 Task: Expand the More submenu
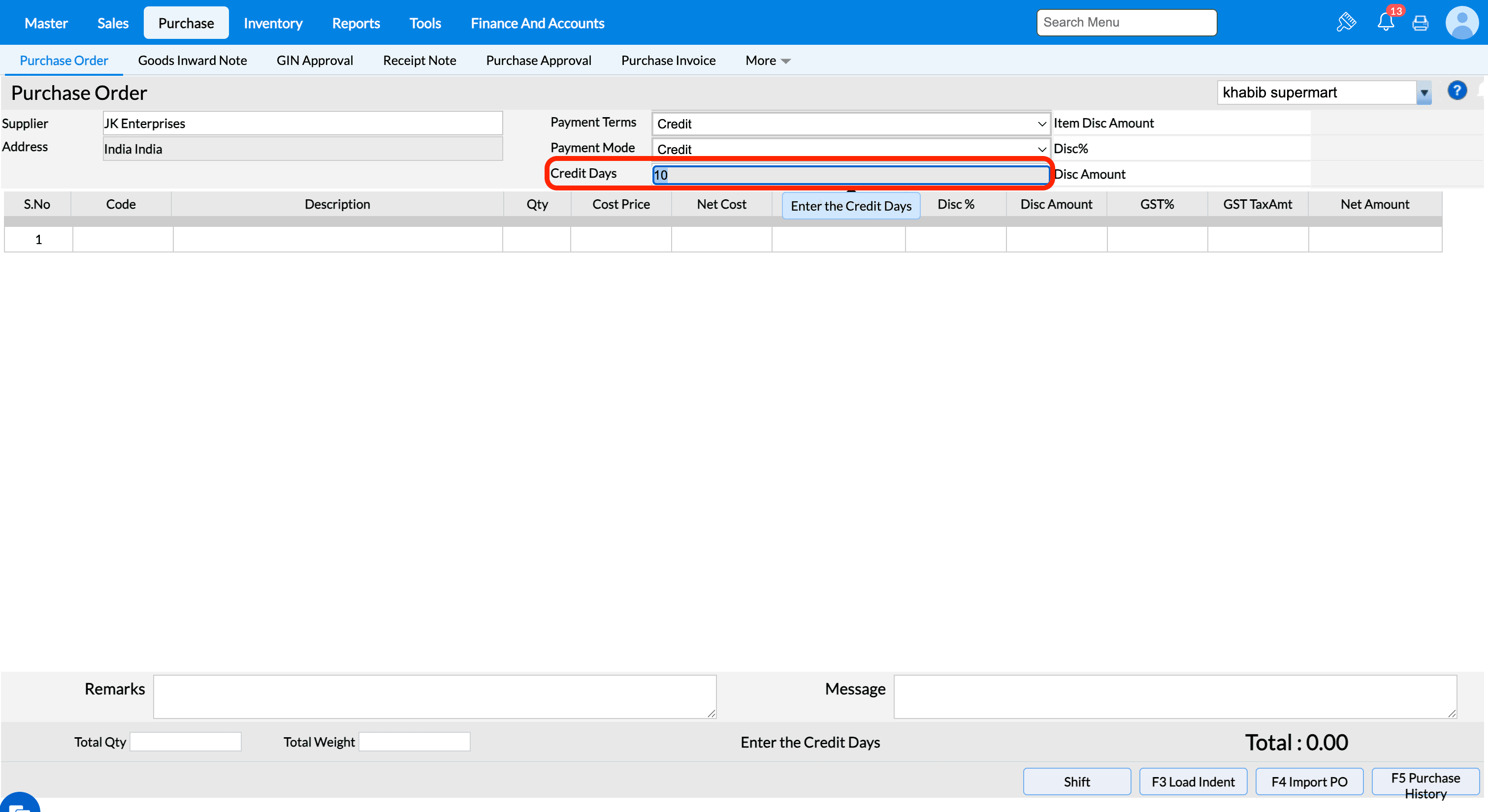point(767,61)
